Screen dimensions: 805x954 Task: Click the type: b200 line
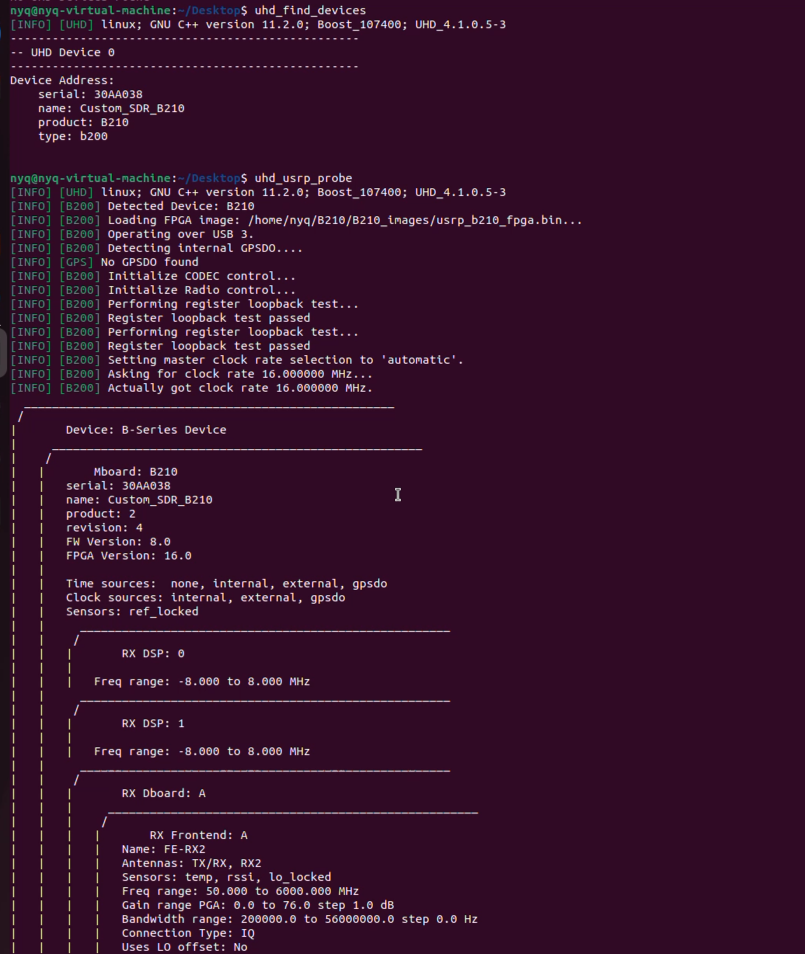(73, 136)
